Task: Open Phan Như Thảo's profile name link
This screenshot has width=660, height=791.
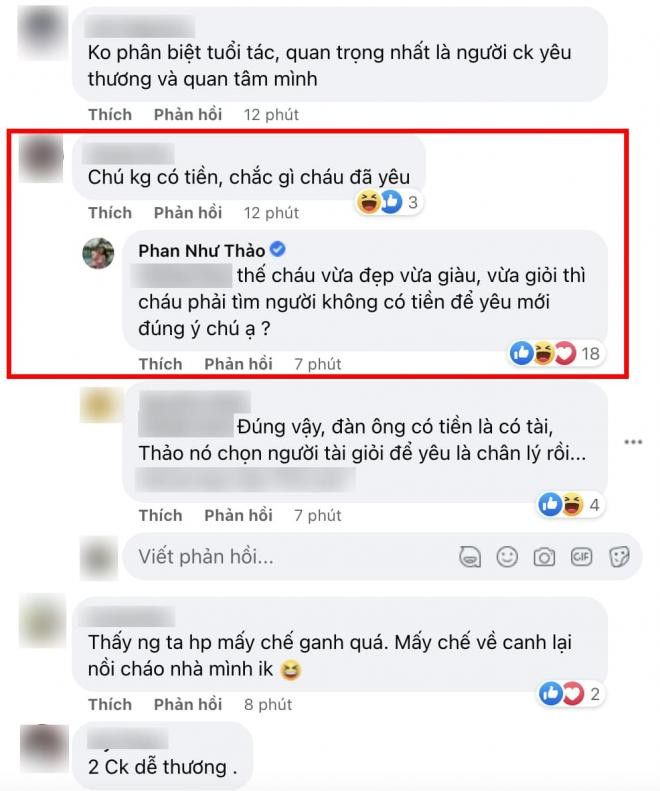Action: [202, 251]
